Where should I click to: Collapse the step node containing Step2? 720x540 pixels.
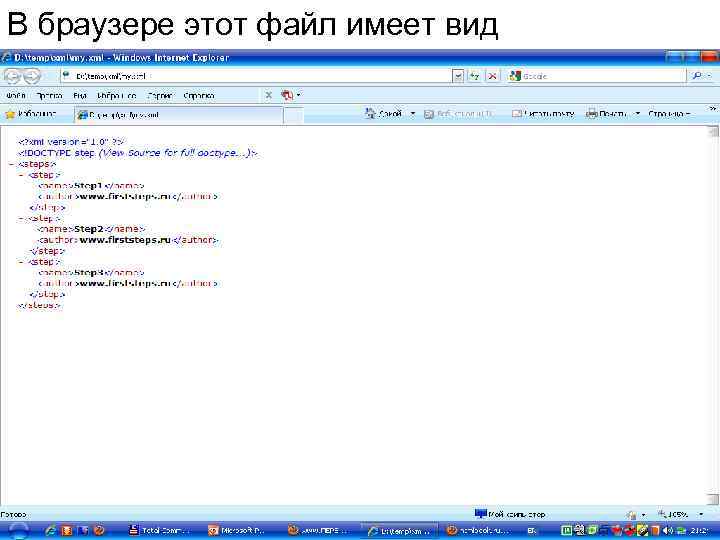click(x=22, y=219)
